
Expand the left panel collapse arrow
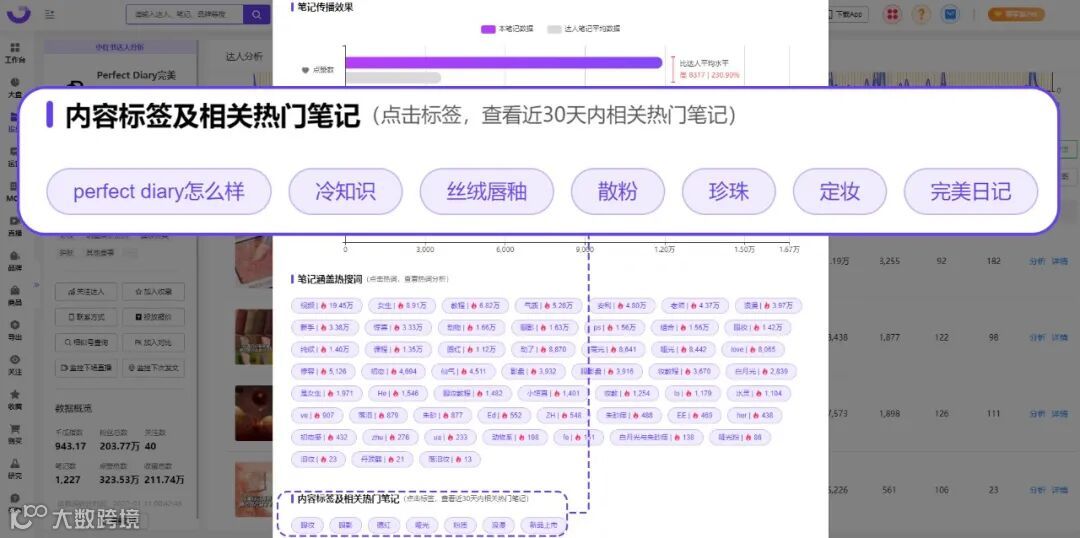pyautogui.click(x=37, y=284)
